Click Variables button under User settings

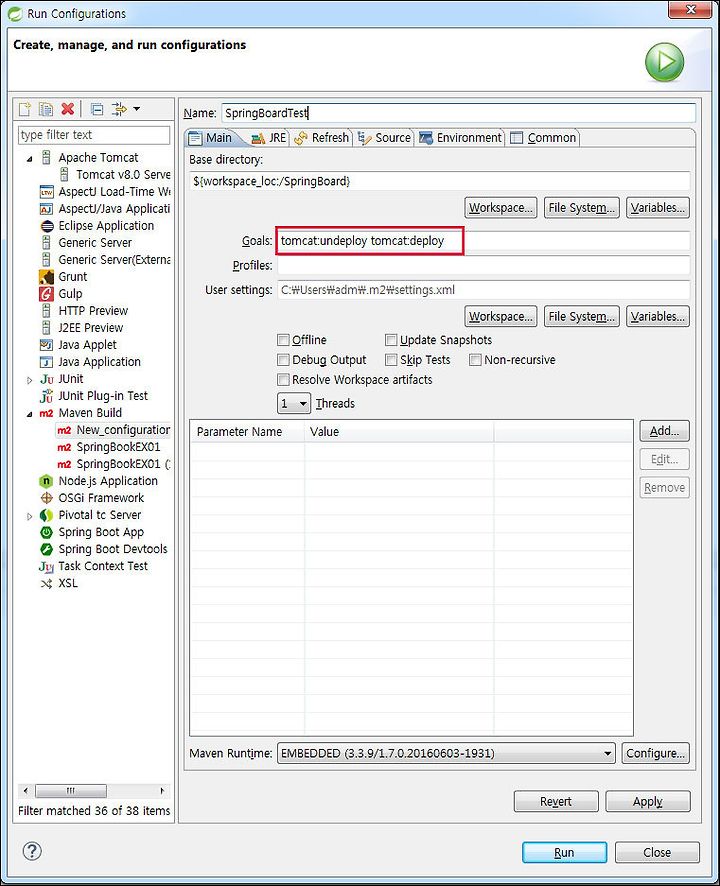click(x=658, y=316)
